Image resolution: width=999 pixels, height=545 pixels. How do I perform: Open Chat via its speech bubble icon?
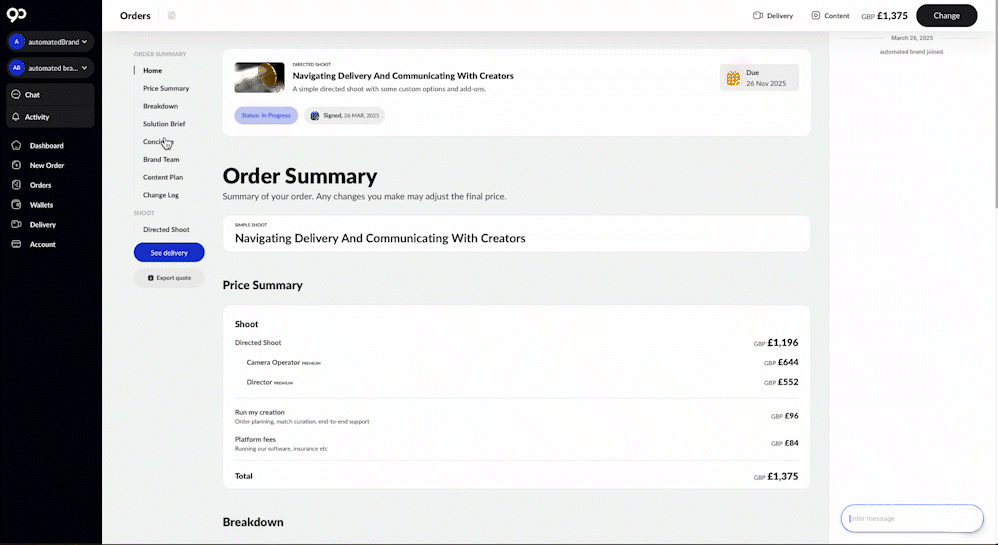tap(16, 95)
